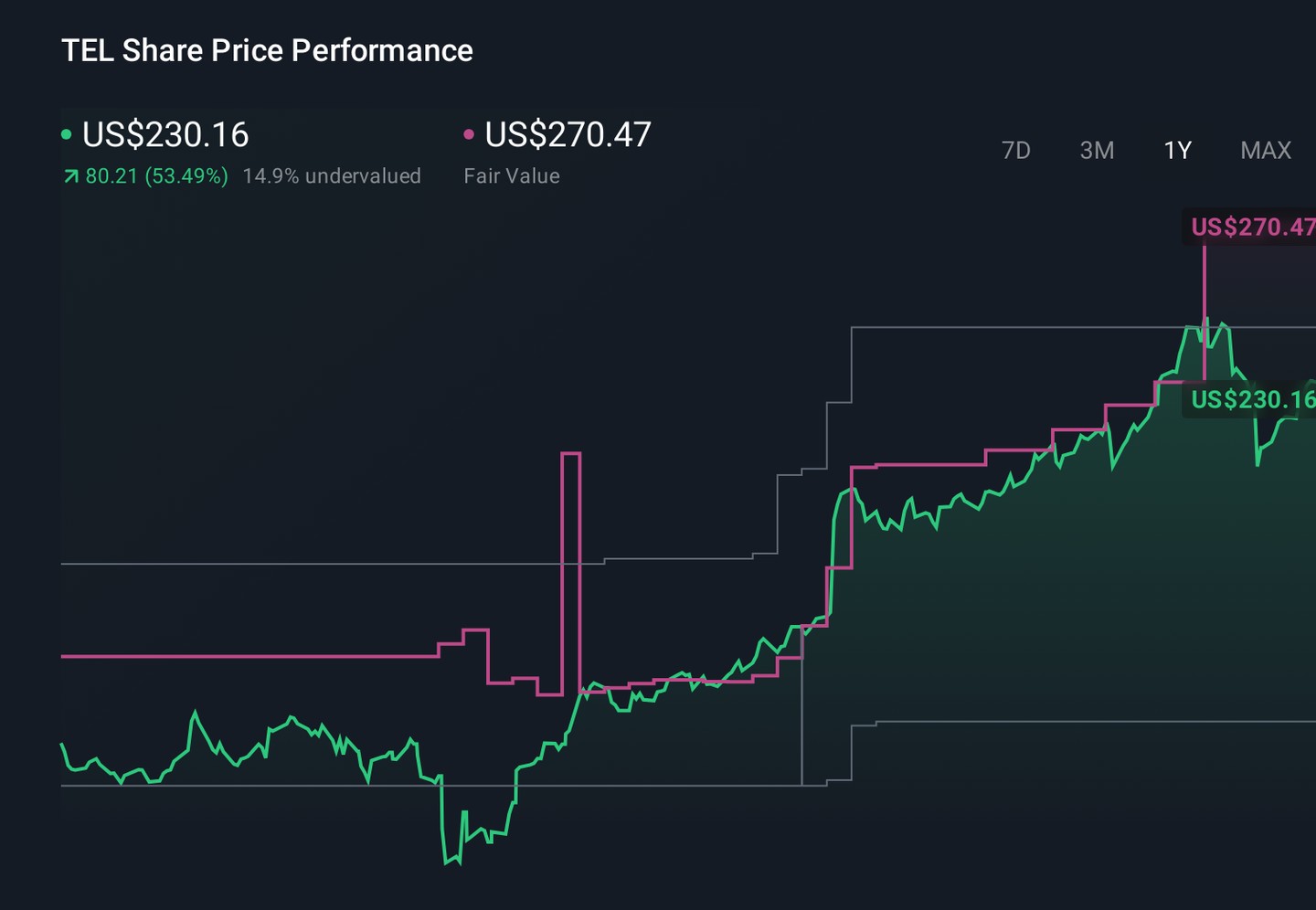This screenshot has width=1316, height=910.
Task: Click the US$270.47 fair value heading
Action: [x=568, y=134]
